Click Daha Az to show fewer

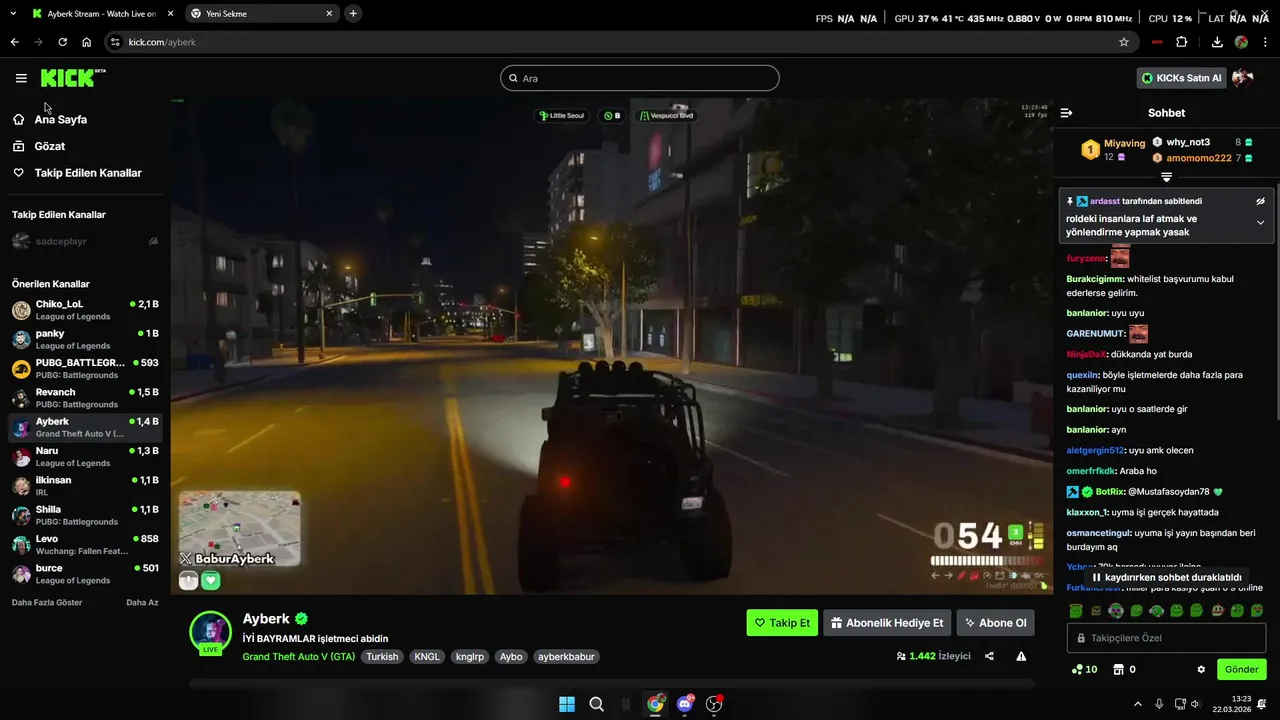coord(142,602)
